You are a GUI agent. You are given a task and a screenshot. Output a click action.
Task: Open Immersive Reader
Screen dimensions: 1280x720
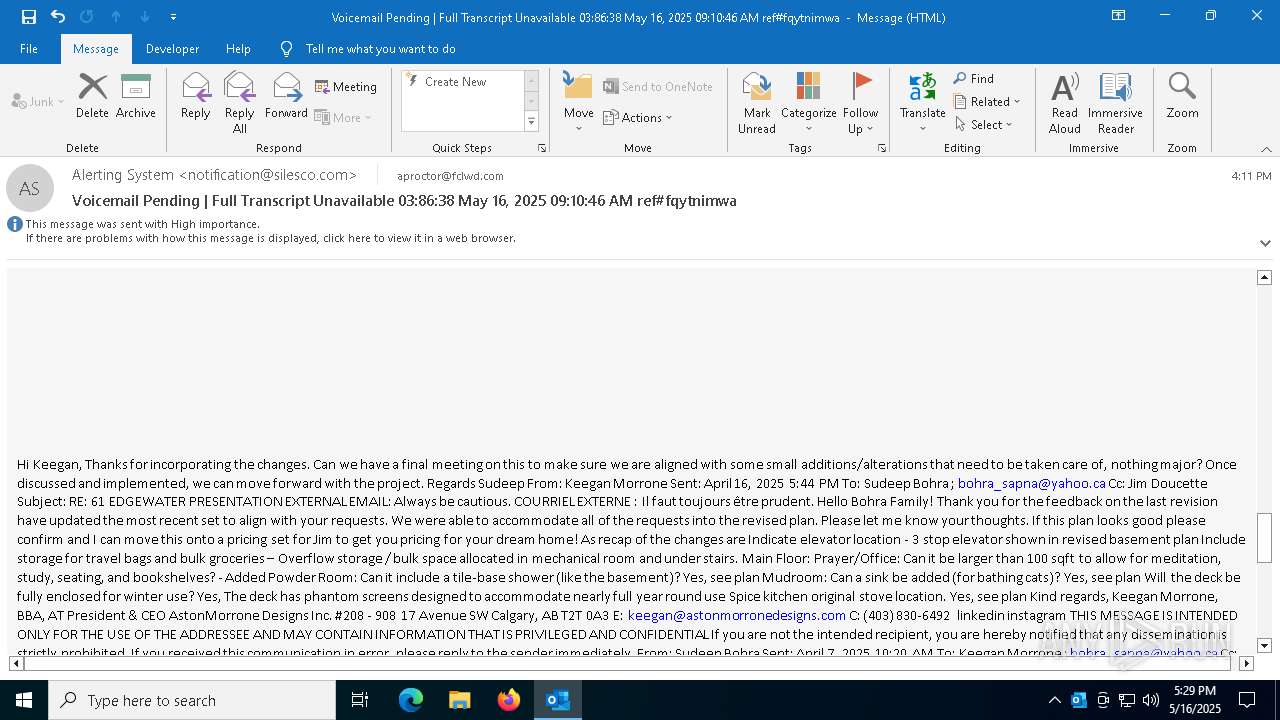[x=1116, y=103]
